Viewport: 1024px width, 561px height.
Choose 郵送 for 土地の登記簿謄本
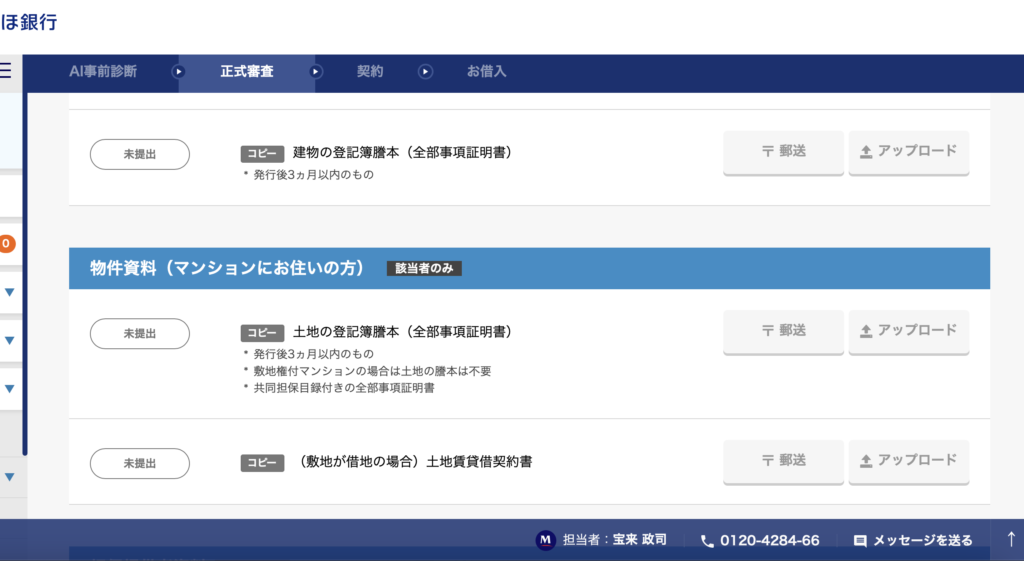point(783,331)
